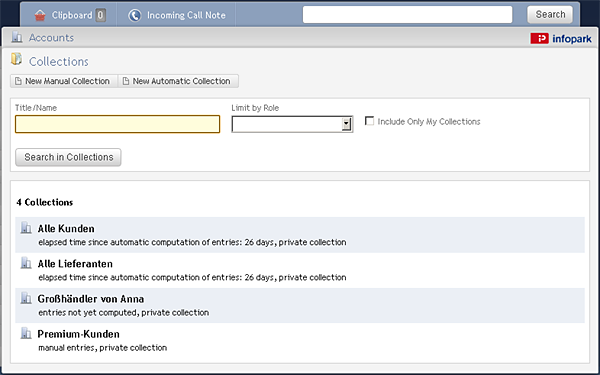Open the Collections heading link
Image resolution: width=600 pixels, height=375 pixels.
point(59,61)
